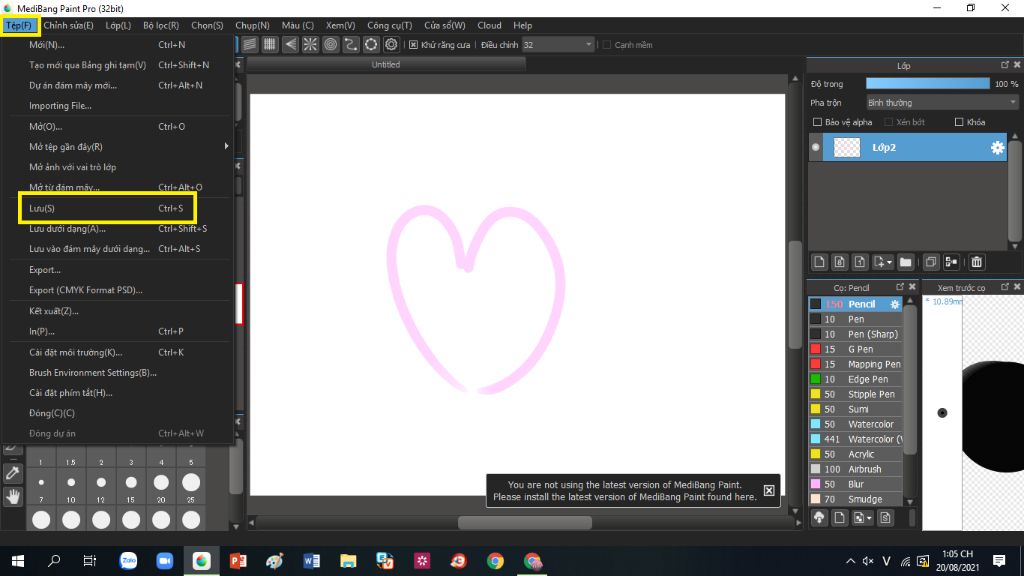Open Lớp2 layer settings gear
Screen dimensions: 1024x576
(997, 148)
